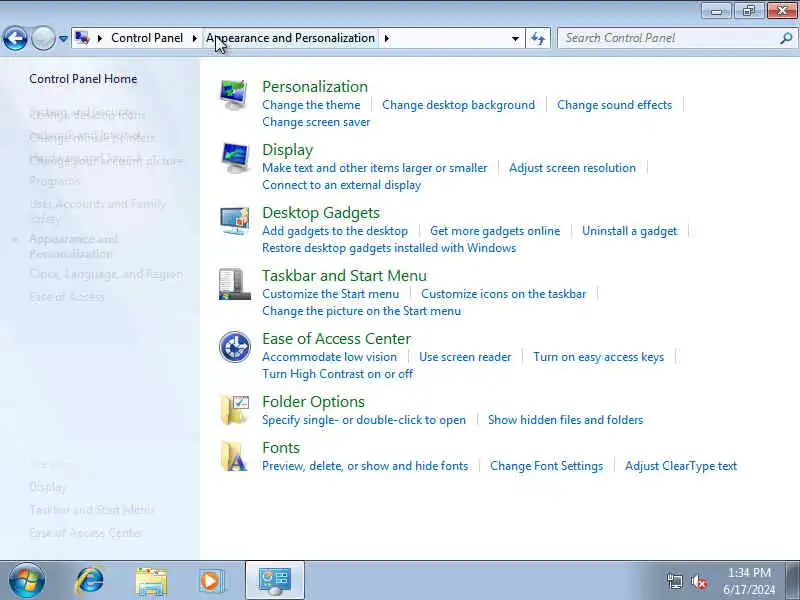The width and height of the screenshot is (800, 600).
Task: Click Accommodate low vision
Action: (x=329, y=357)
